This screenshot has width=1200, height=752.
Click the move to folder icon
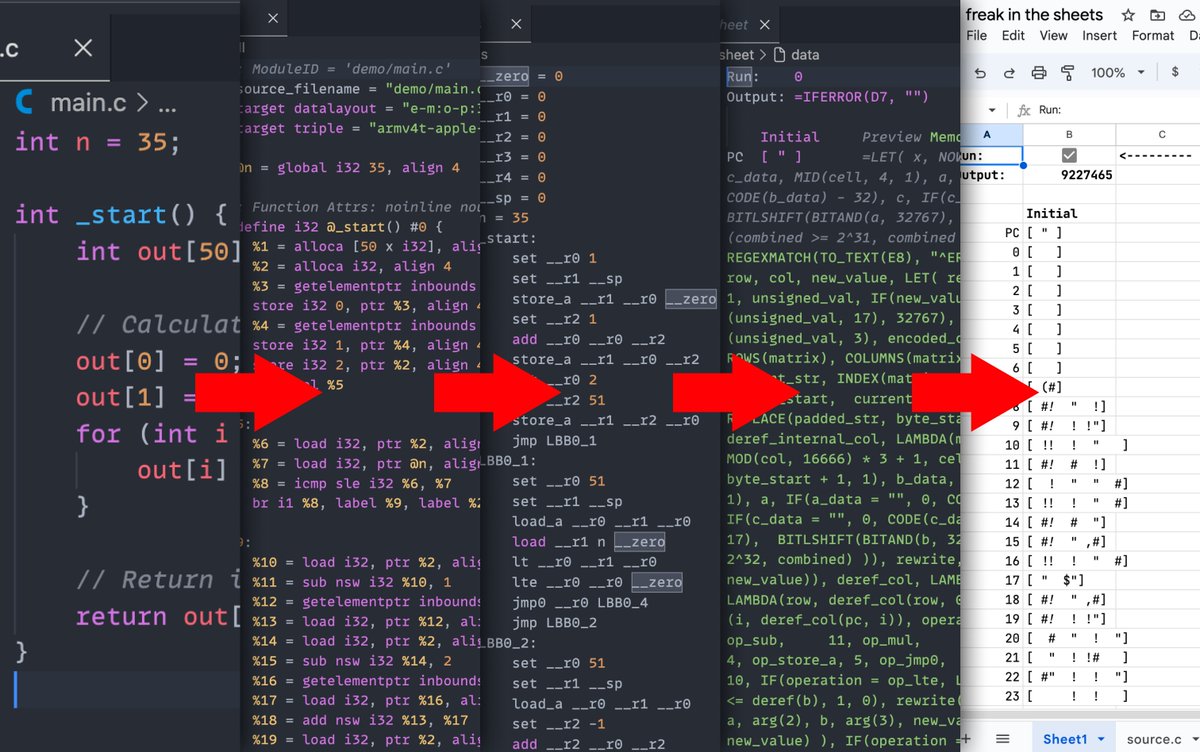tap(1157, 15)
